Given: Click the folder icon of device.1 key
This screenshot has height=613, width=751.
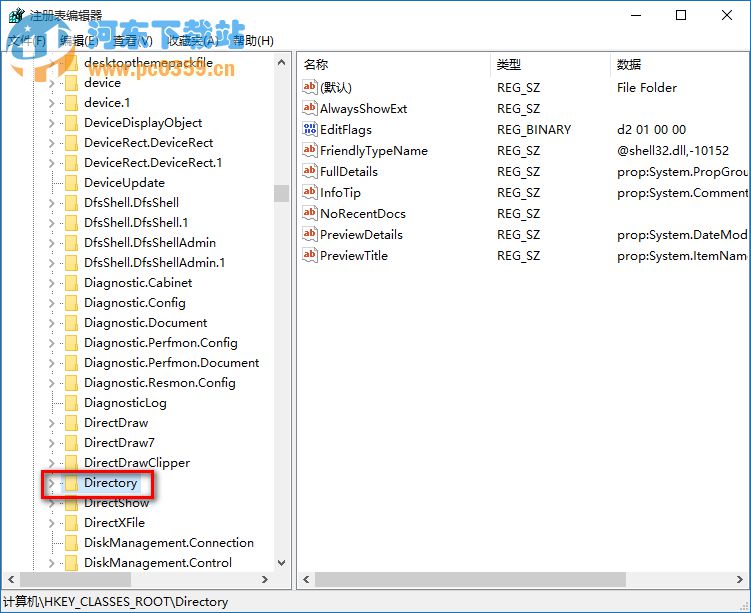Looking at the screenshot, I should pos(71,103).
